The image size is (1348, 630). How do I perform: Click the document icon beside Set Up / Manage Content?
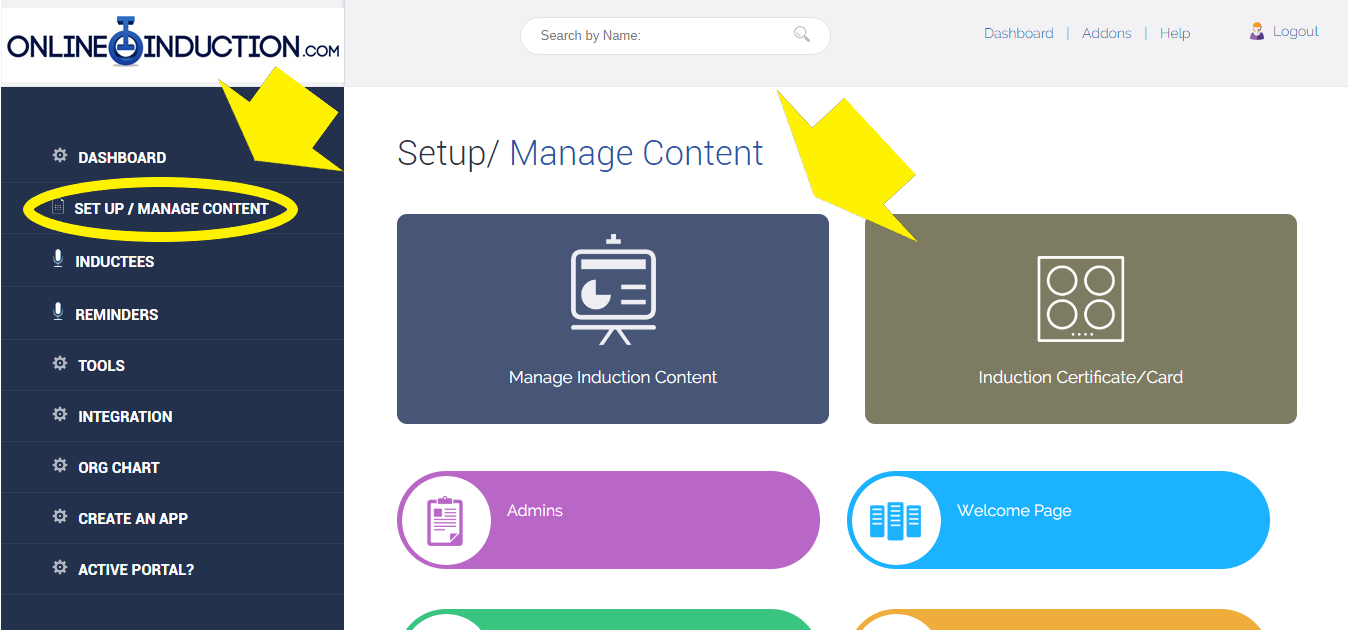[58, 207]
